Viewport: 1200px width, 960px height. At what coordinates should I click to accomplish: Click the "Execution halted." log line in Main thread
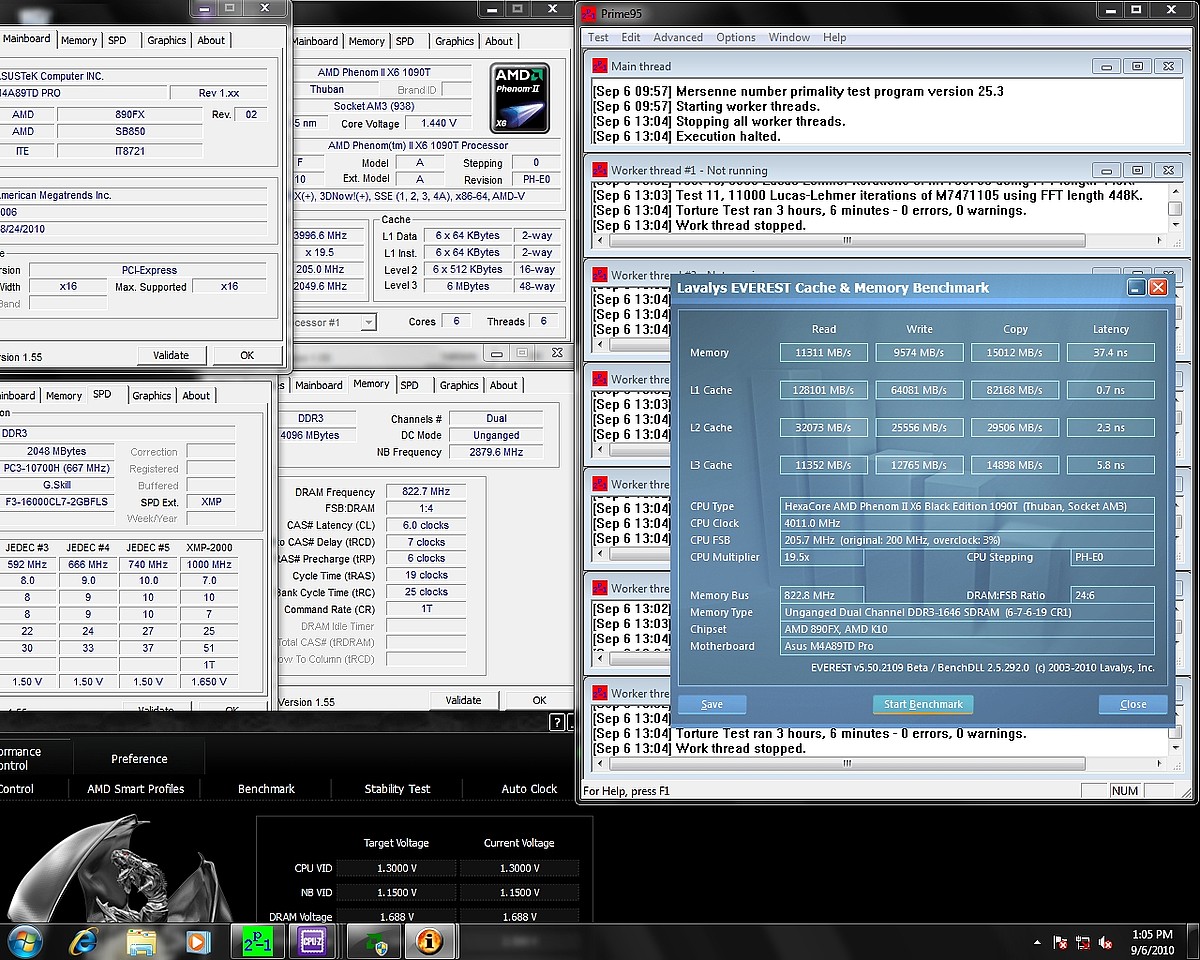coord(686,136)
